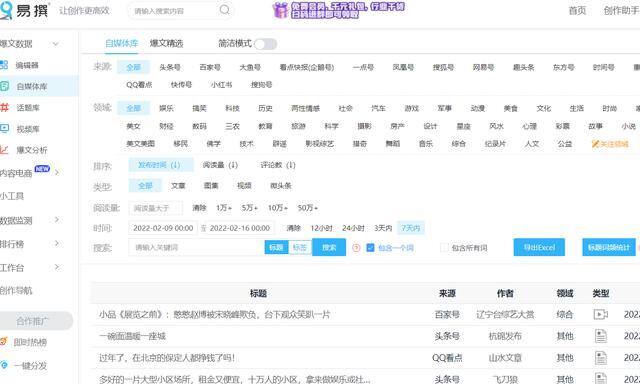The width and height of the screenshot is (640, 384).
Task: Click 关注领域 pencil icon link
Action: click(x=610, y=144)
